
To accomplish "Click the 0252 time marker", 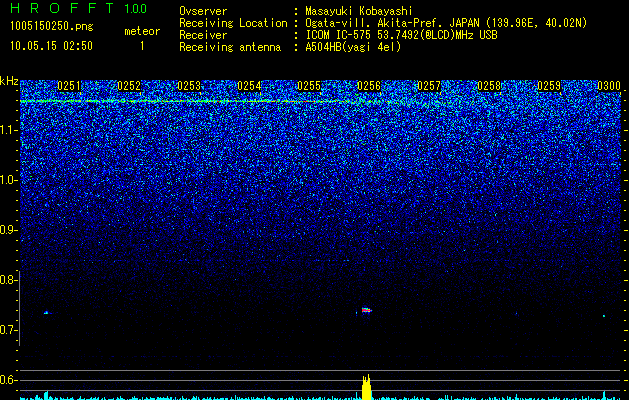I will pyautogui.click(x=129, y=86).
